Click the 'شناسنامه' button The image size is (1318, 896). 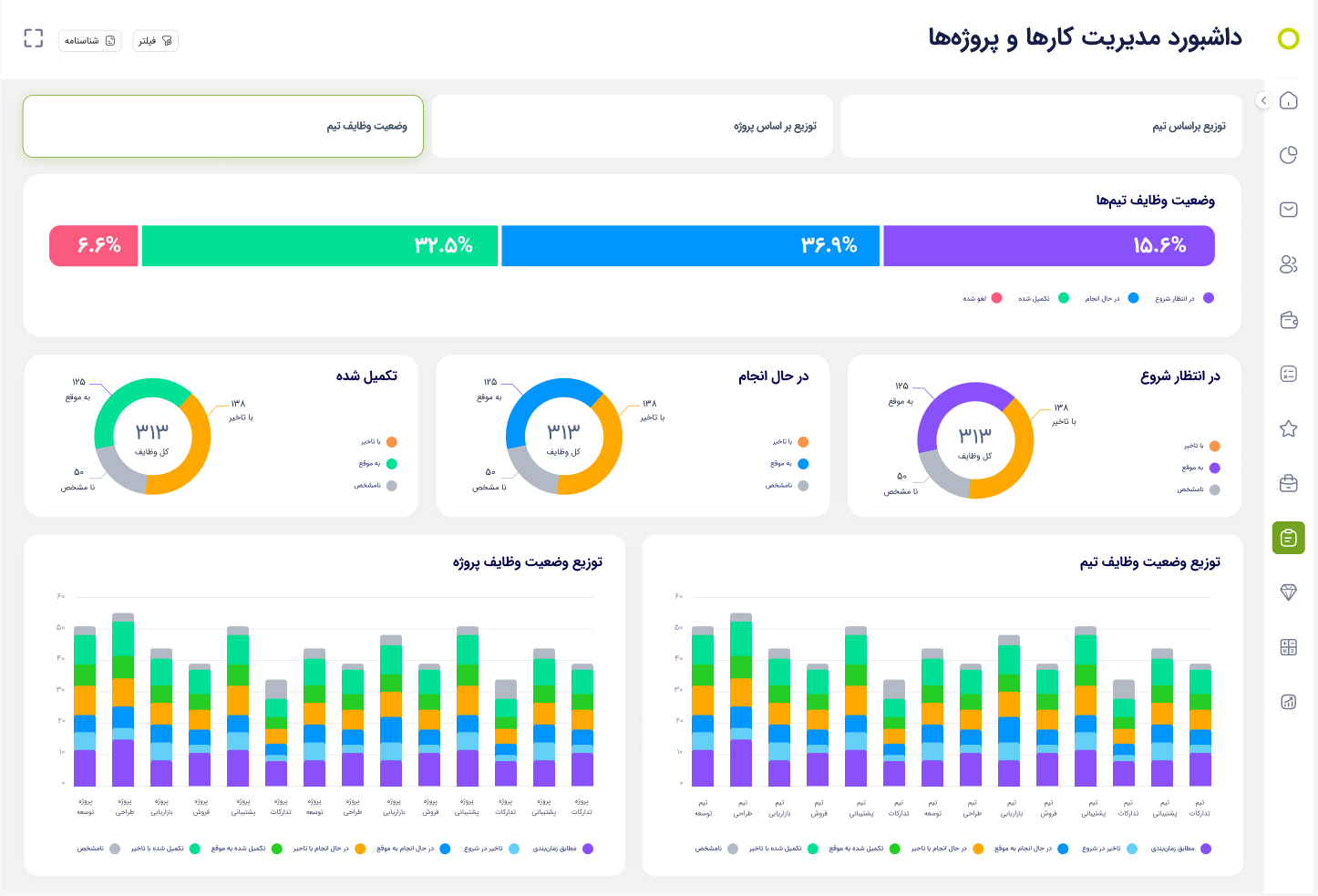click(89, 41)
